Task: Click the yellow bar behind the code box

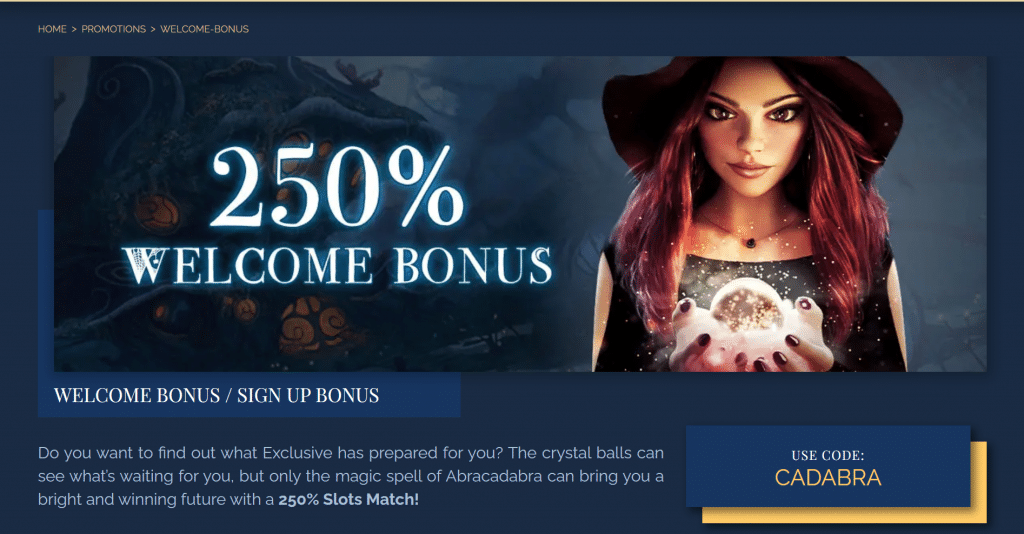Action: [844, 515]
